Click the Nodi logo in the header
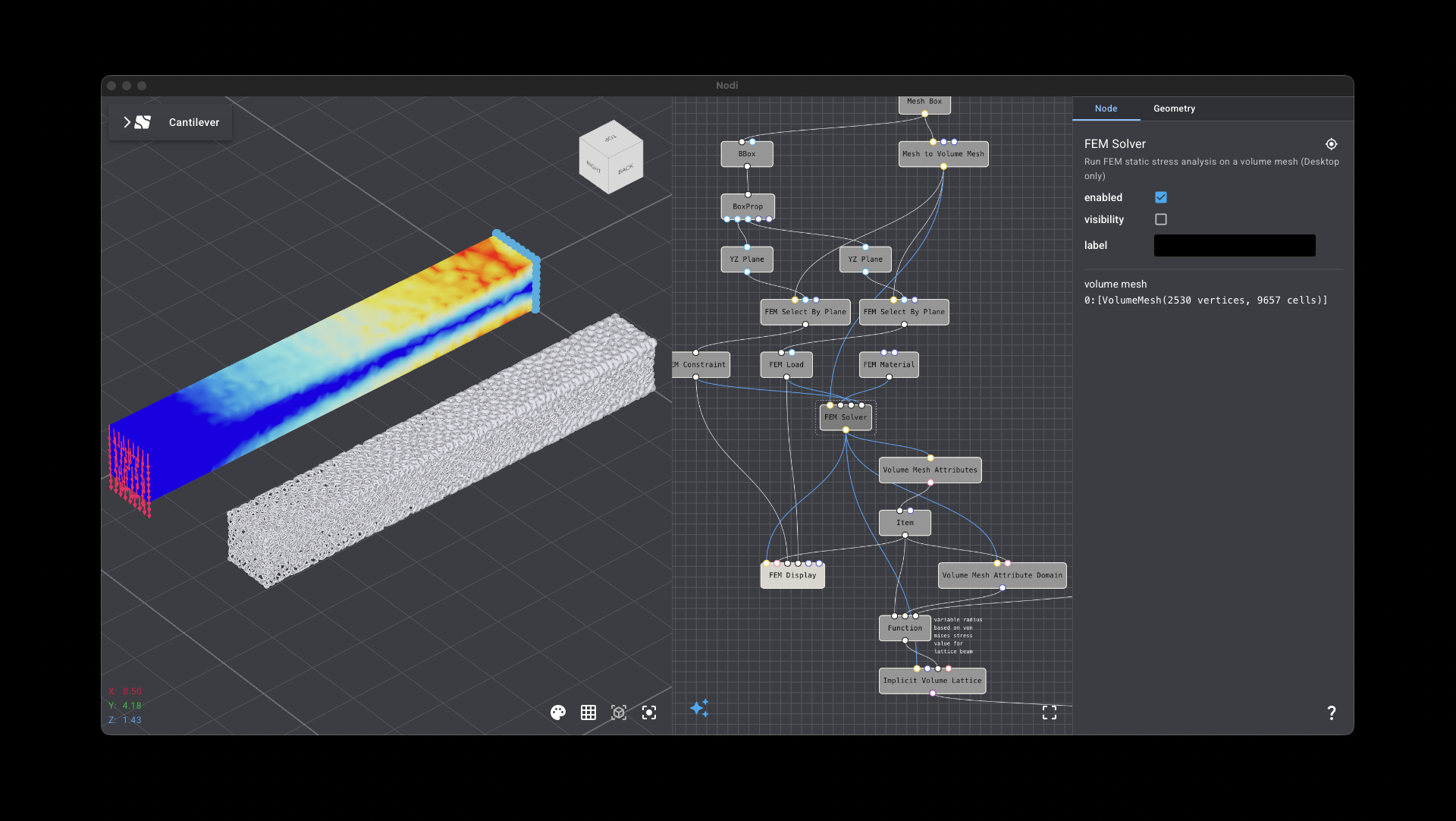The height and width of the screenshot is (821, 1456). [143, 121]
